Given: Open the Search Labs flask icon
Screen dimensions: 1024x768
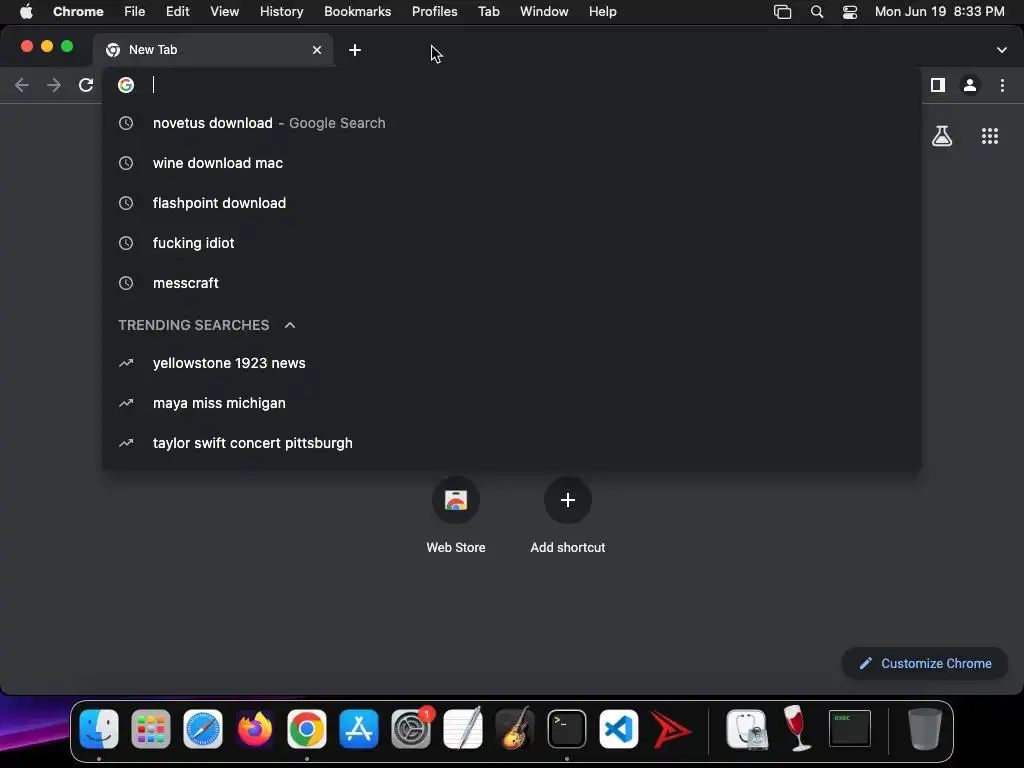Looking at the screenshot, I should coord(942,136).
